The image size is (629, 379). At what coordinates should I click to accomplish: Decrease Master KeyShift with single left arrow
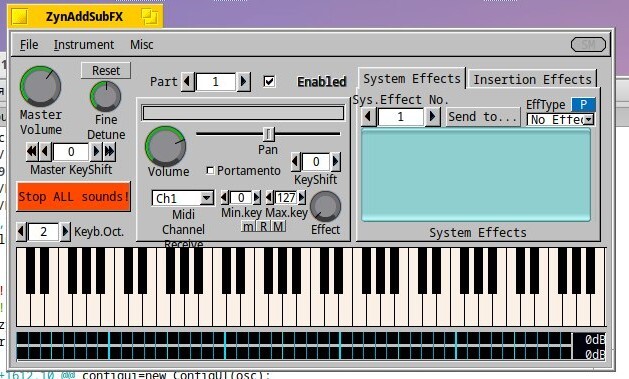(x=45, y=152)
